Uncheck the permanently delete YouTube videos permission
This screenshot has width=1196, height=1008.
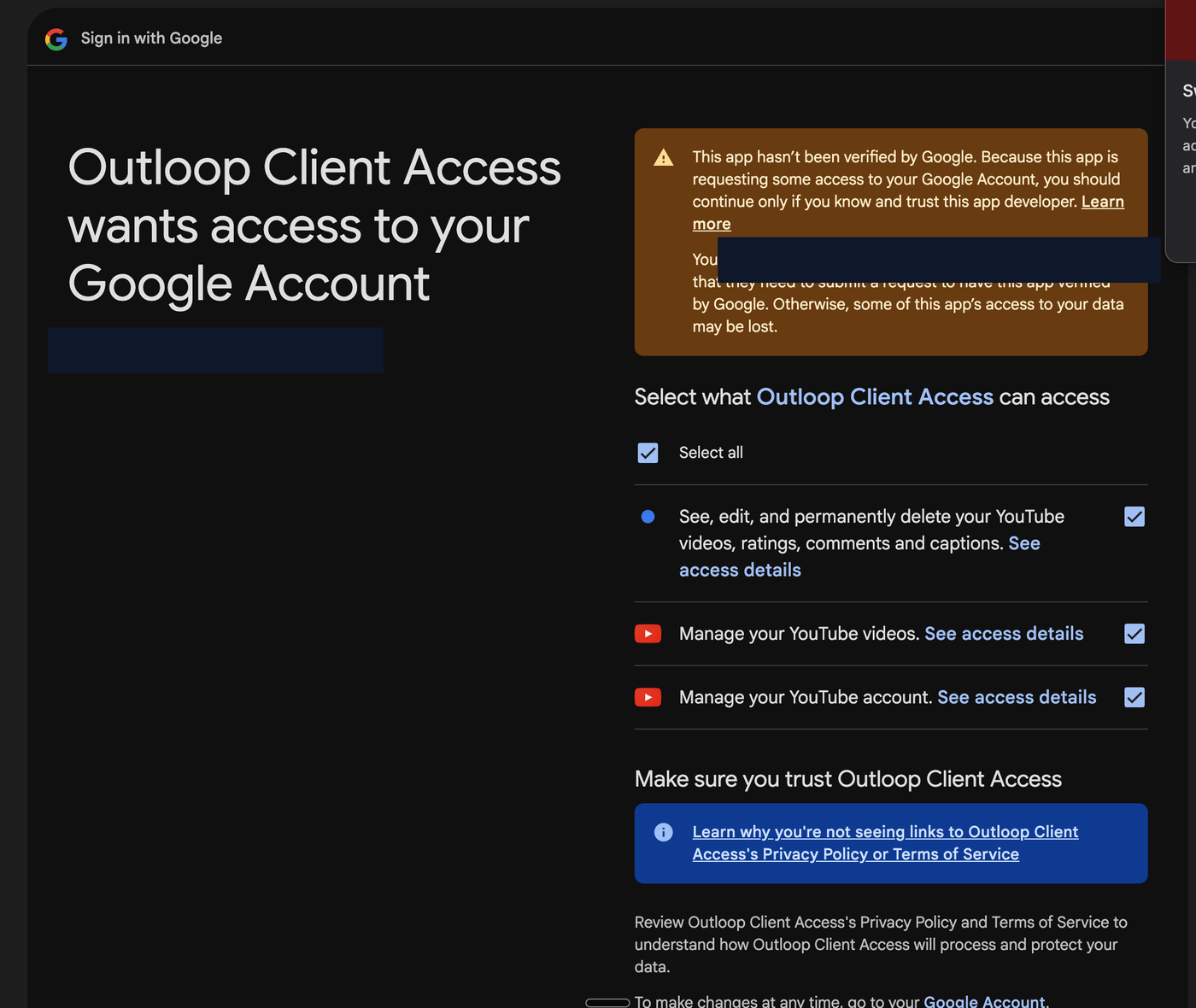click(1134, 517)
